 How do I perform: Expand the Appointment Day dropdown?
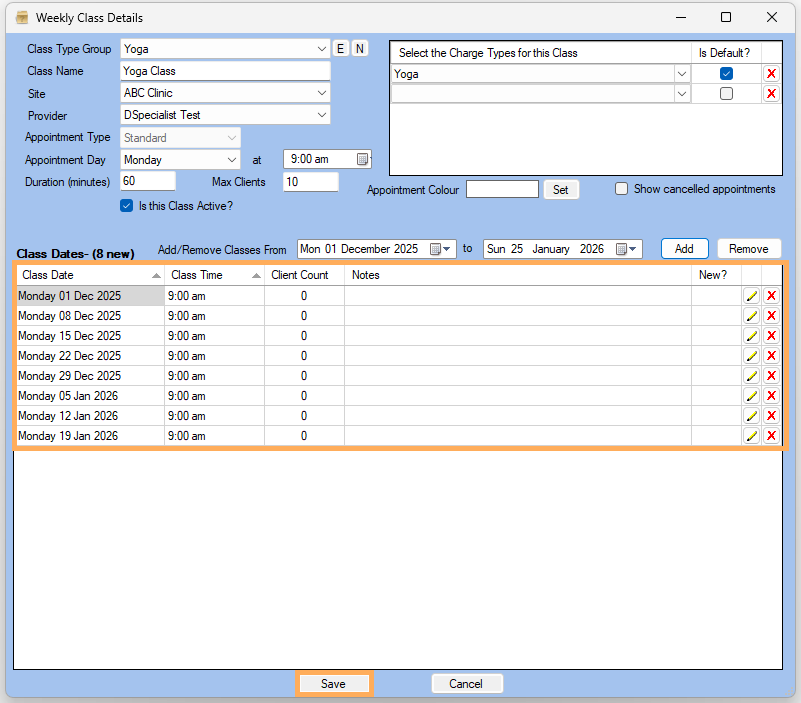232,160
